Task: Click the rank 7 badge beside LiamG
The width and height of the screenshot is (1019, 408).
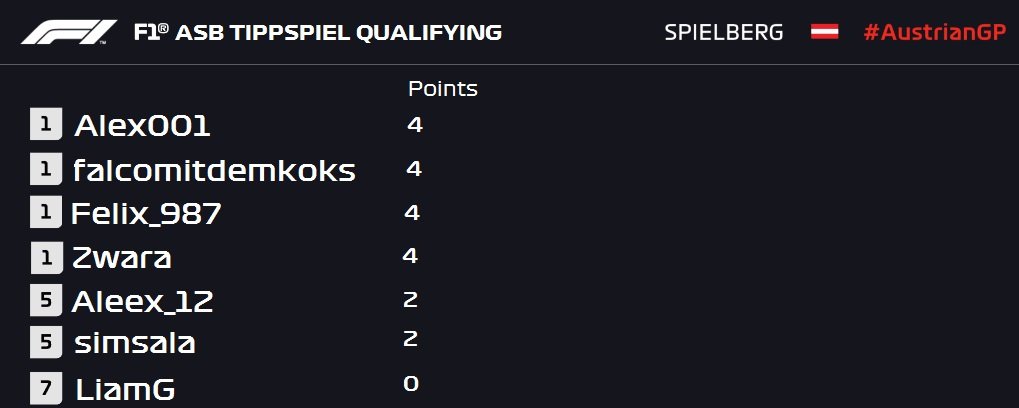Action: coord(46,389)
